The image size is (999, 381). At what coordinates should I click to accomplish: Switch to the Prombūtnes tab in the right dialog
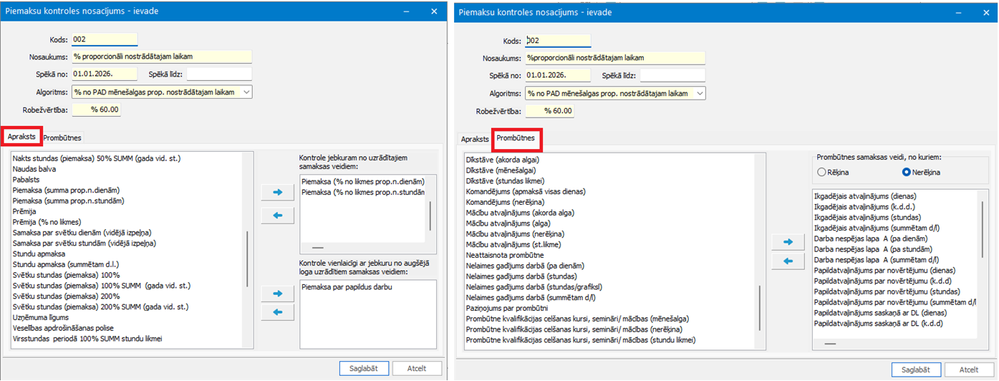(517, 138)
